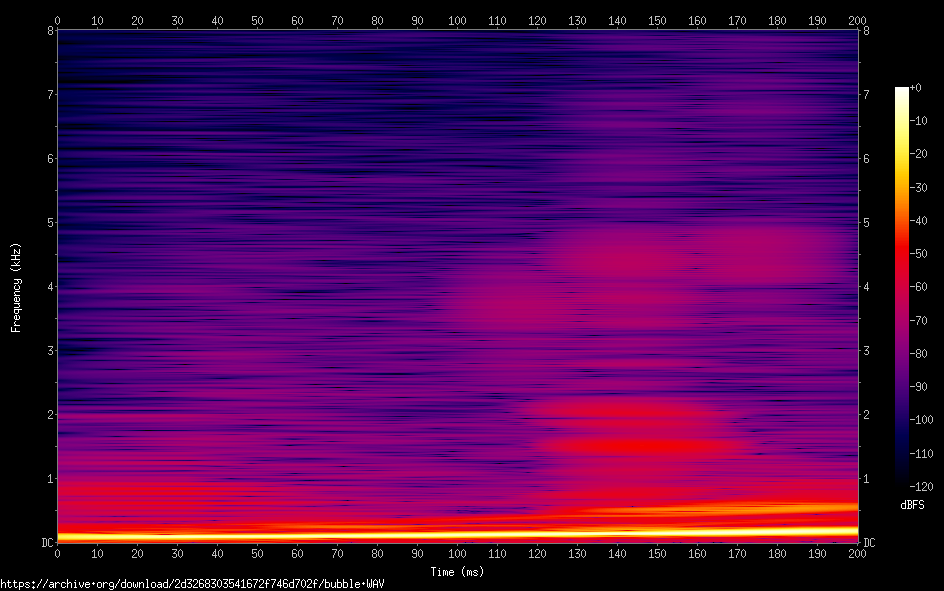Click the 150 ms marker on top axis

coord(657,19)
